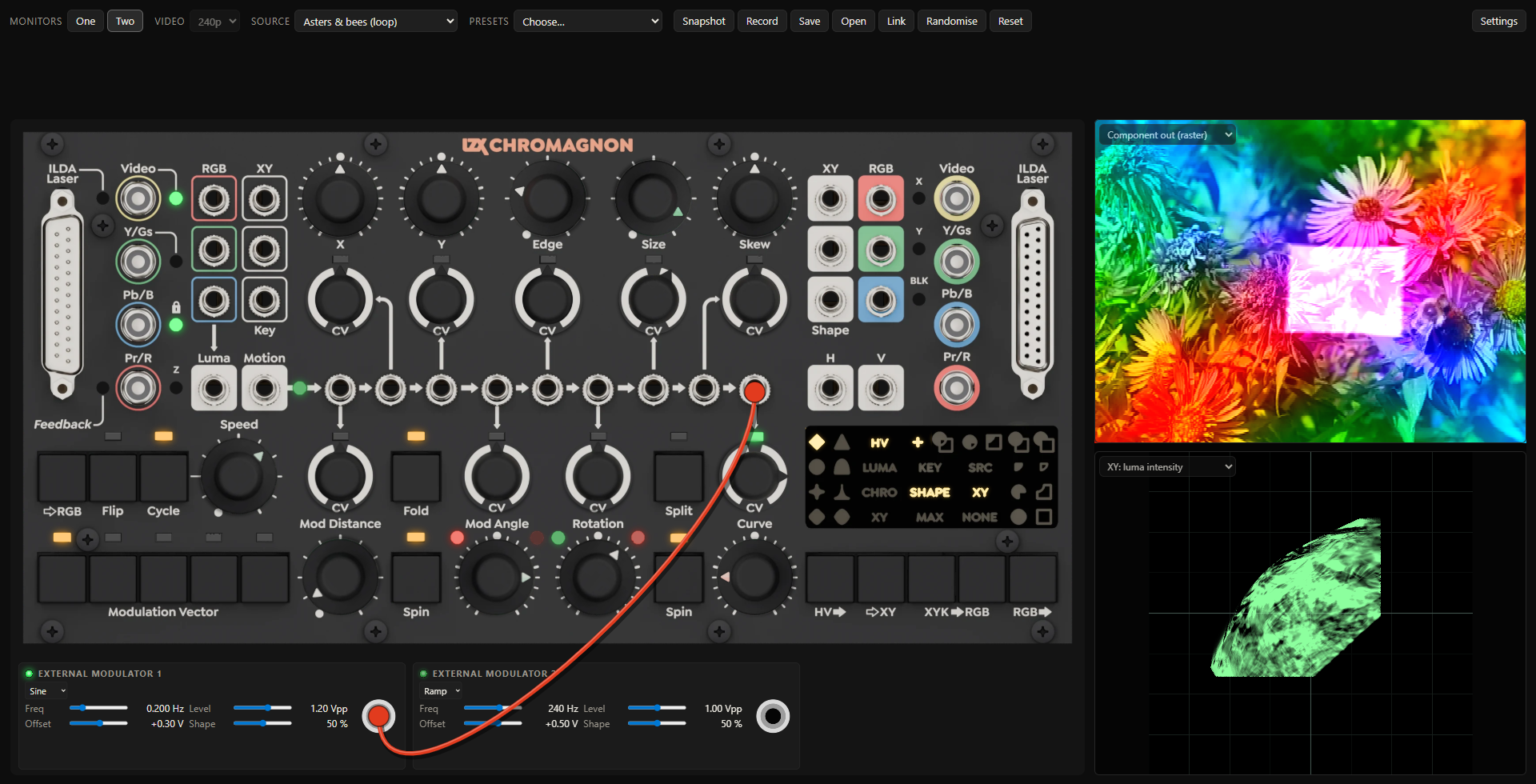
Task: Select monitors One
Action: (86, 22)
